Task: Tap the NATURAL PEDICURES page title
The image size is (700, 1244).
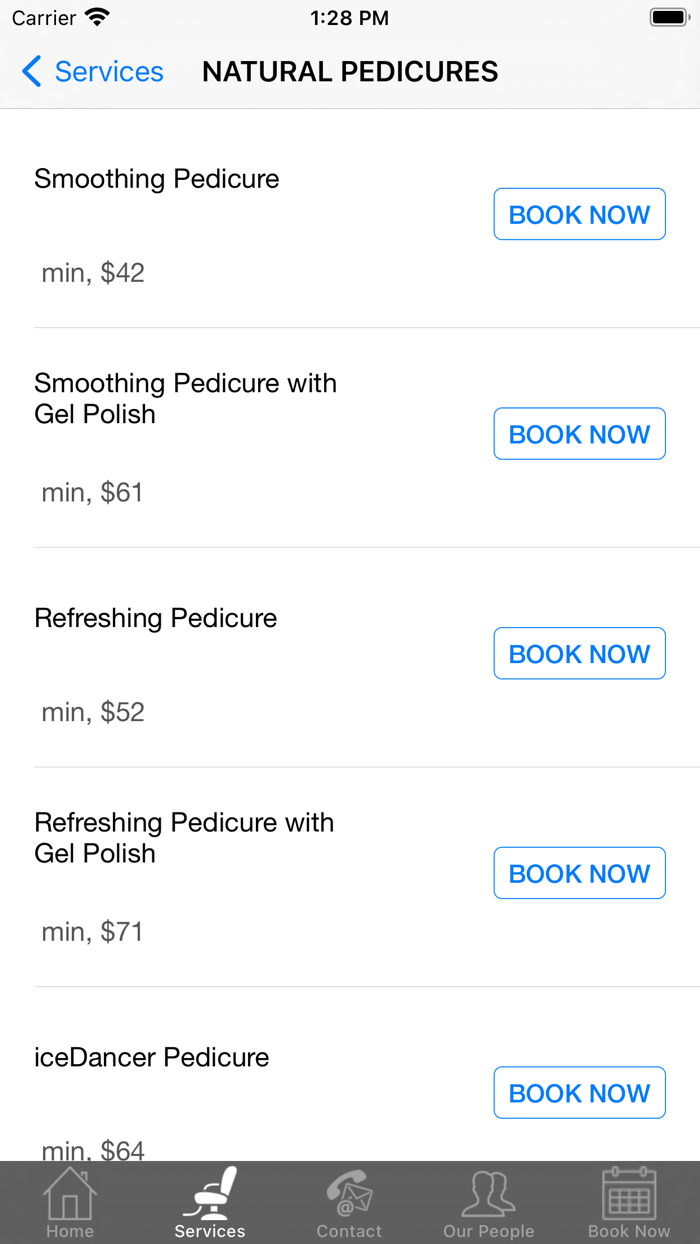Action: (x=350, y=72)
